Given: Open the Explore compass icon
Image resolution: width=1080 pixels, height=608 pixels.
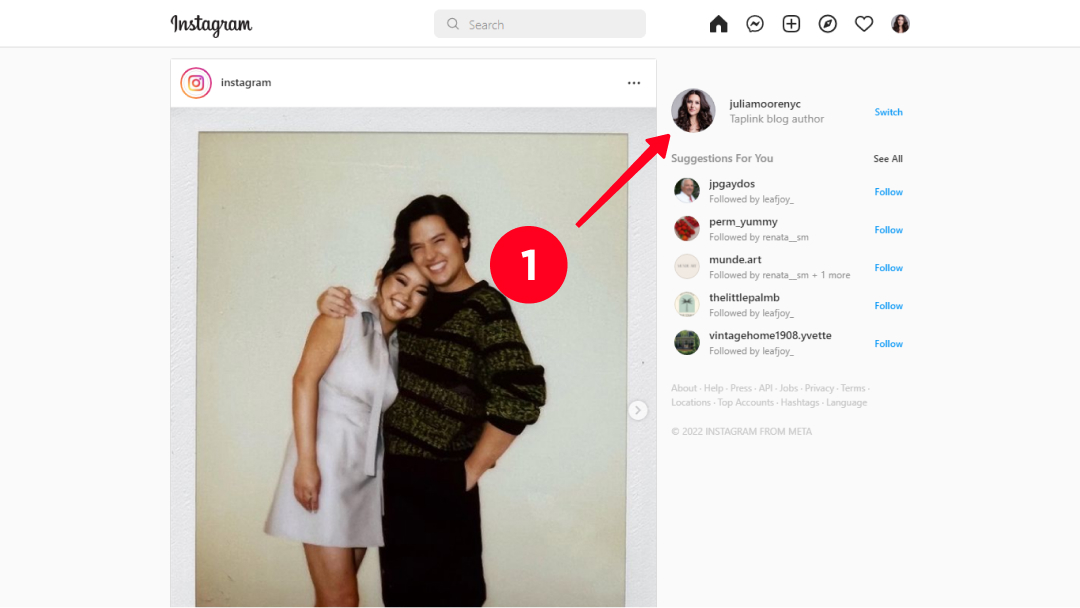Looking at the screenshot, I should [828, 24].
